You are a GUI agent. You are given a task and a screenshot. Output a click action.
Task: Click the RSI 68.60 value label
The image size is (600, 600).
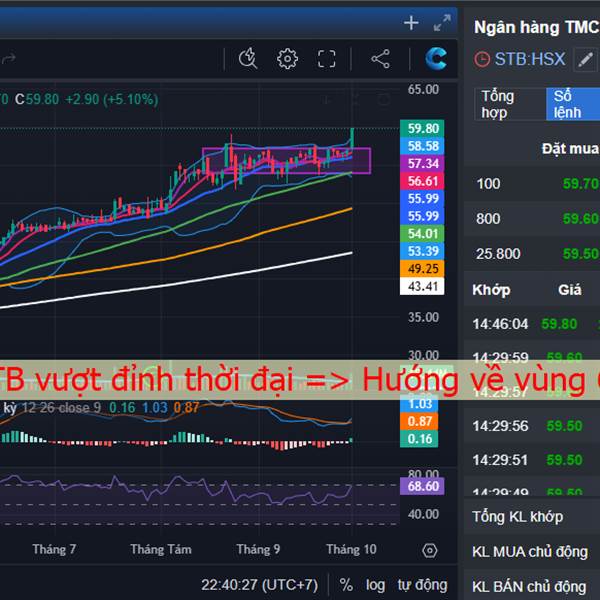pos(422,486)
